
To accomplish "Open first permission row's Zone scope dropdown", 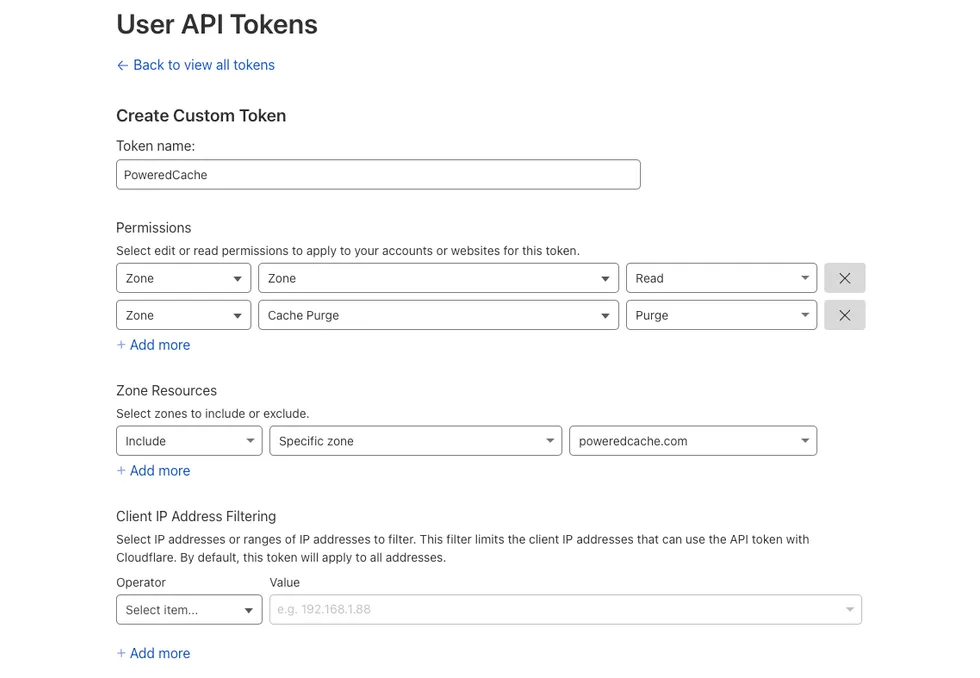I will tap(183, 278).
